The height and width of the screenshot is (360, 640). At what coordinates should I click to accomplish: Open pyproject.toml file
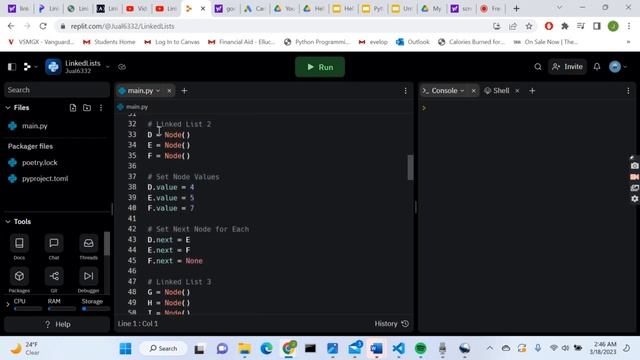pyautogui.click(x=45, y=178)
